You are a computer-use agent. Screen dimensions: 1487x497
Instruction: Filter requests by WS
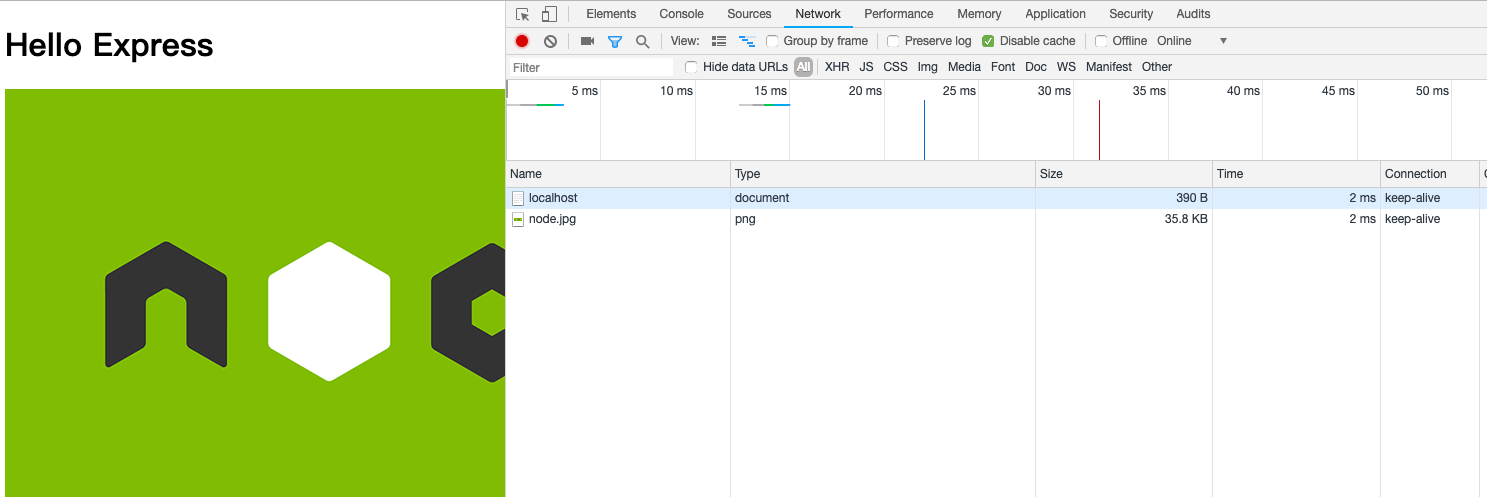(1066, 67)
